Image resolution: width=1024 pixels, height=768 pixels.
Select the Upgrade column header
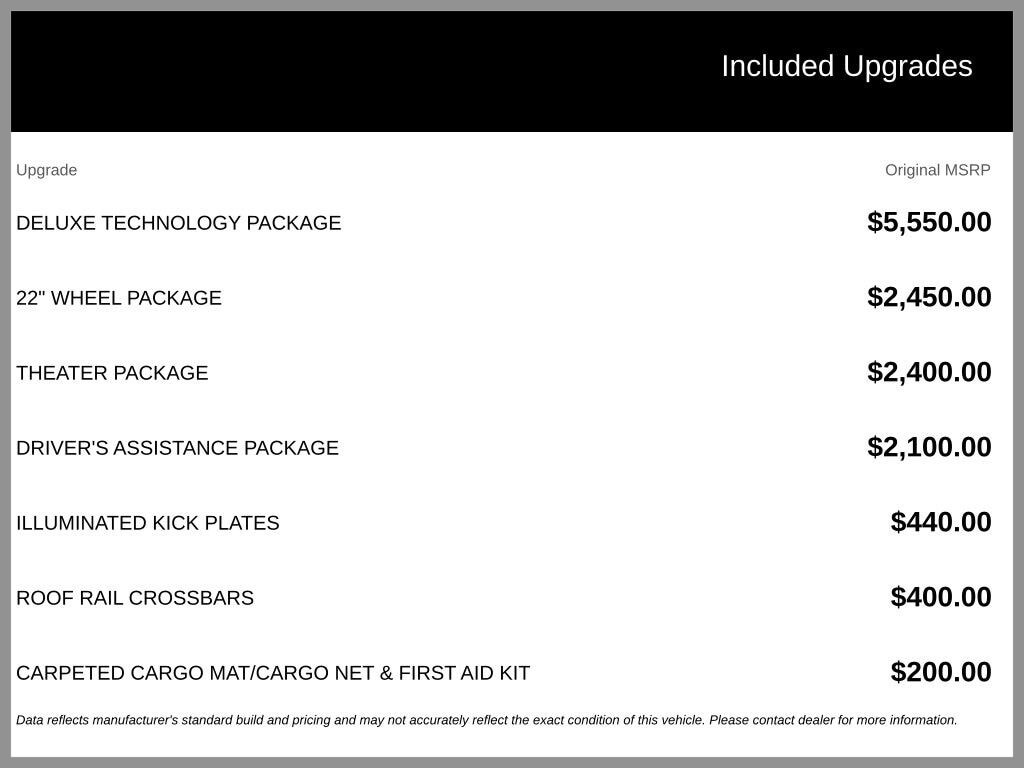(x=46, y=170)
